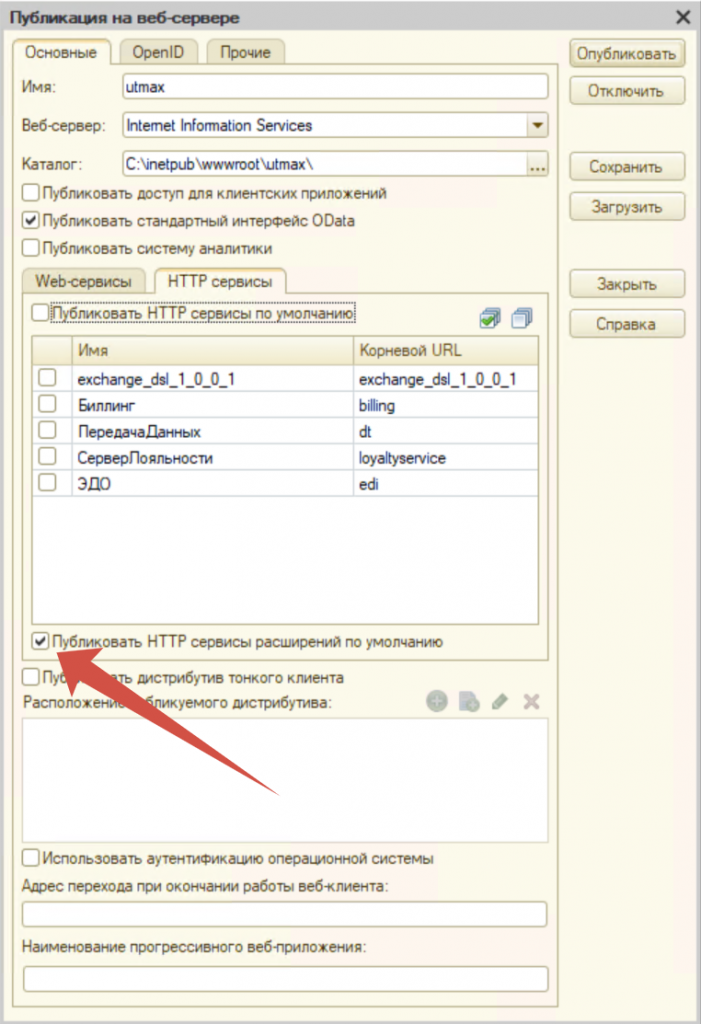Viewport: 701px width, 1024px height.
Task: Open the Веб-сервер dropdown list
Action: (537, 125)
